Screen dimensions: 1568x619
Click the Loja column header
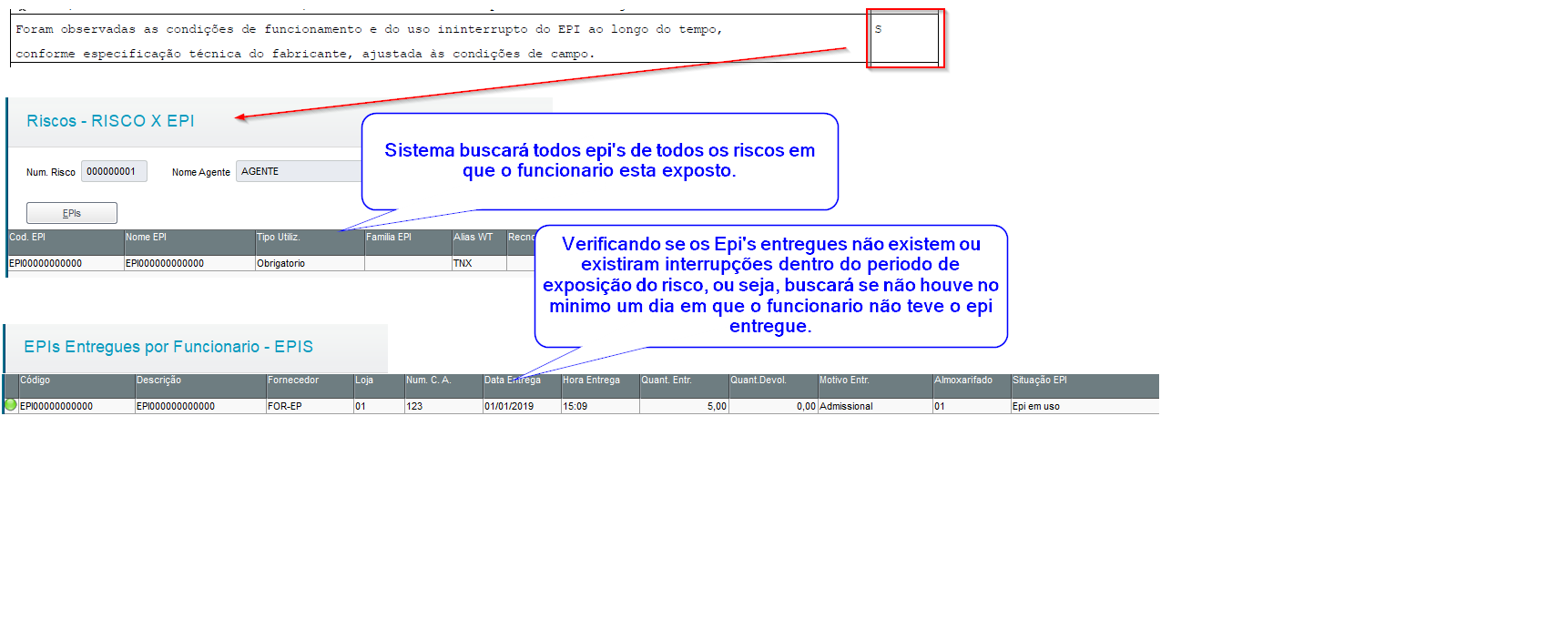tap(379, 386)
